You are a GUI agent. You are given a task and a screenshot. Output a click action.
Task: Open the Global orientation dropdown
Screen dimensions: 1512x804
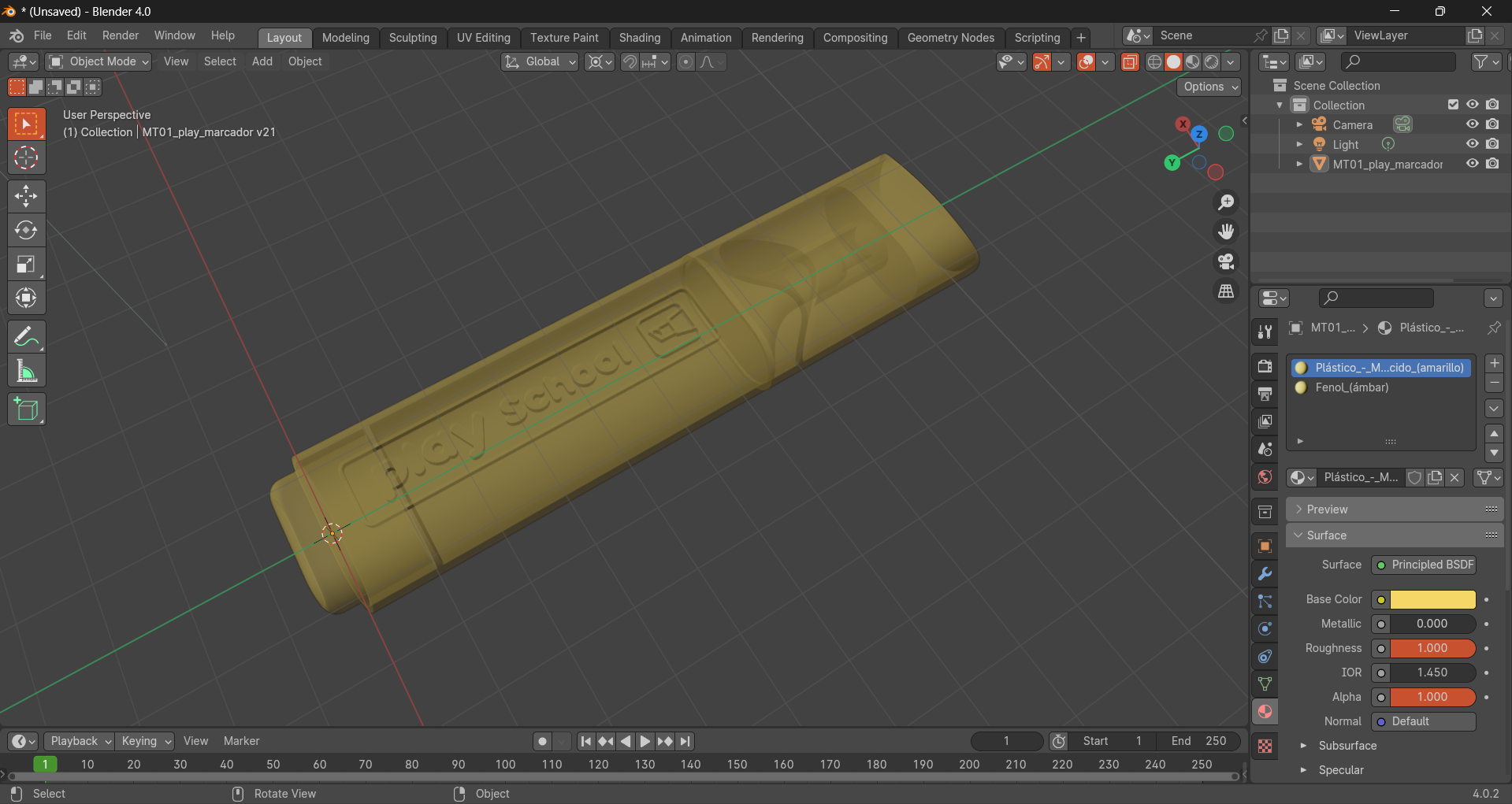tap(540, 61)
